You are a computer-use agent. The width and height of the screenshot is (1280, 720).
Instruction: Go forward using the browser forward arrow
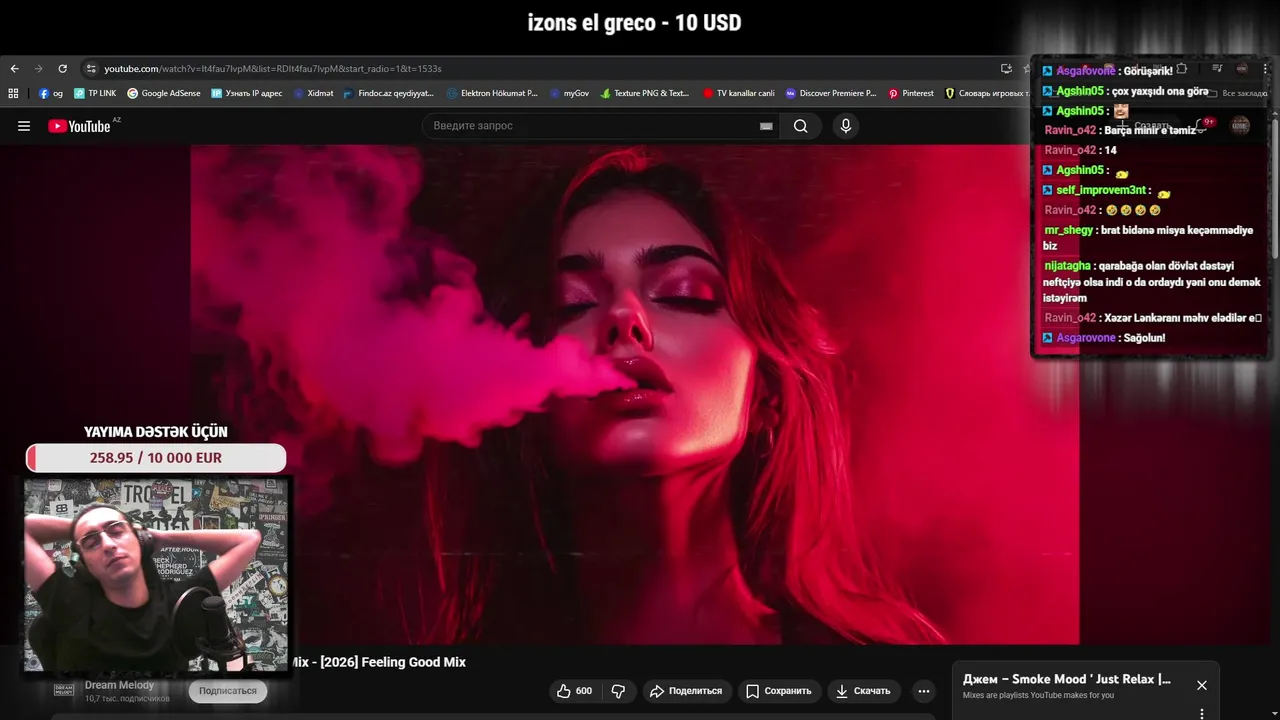pyautogui.click(x=38, y=69)
